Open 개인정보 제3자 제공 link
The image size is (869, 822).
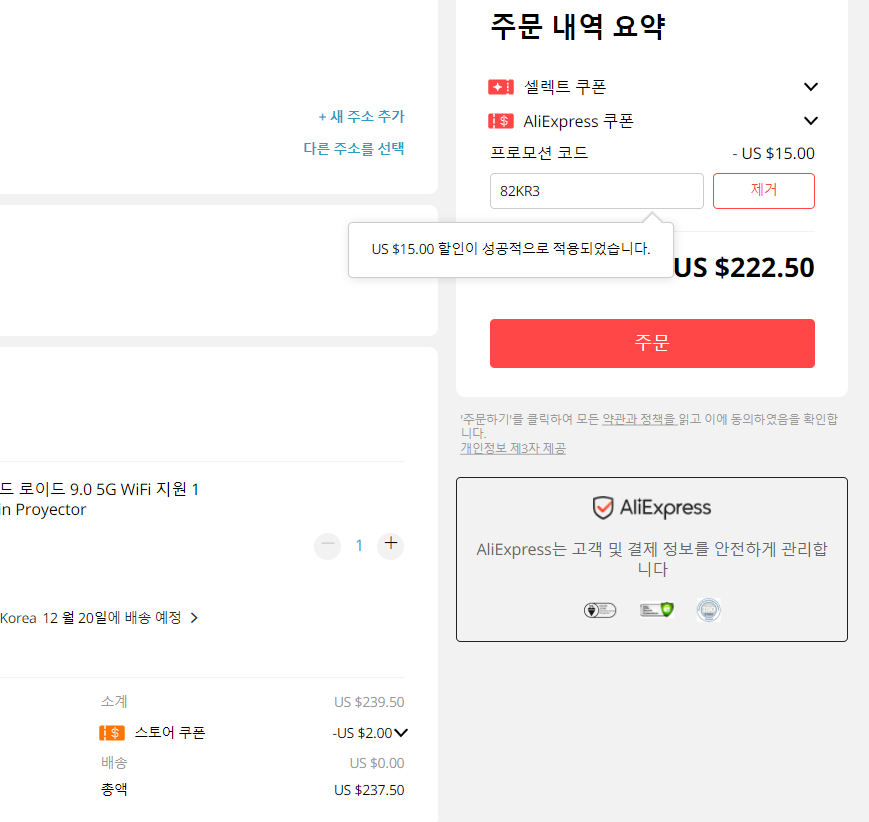point(513,448)
